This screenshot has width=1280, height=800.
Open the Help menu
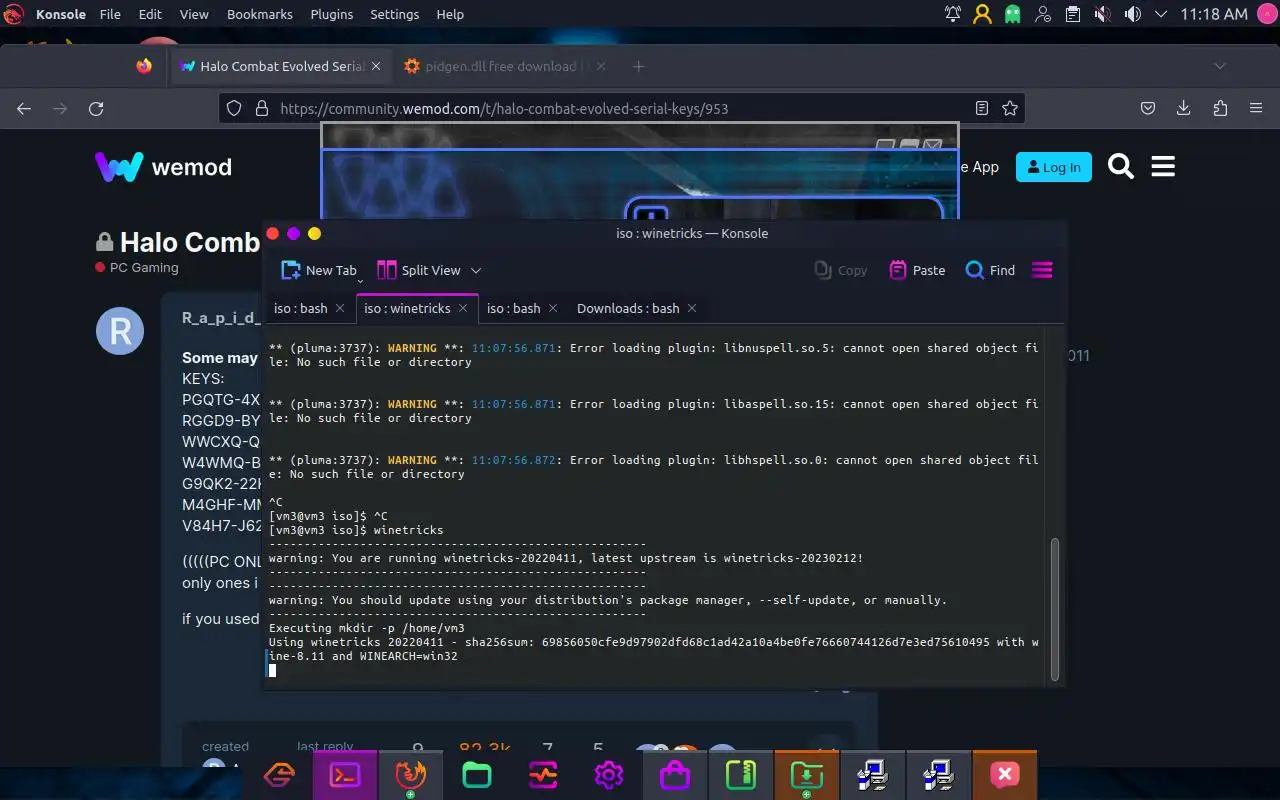tap(450, 14)
